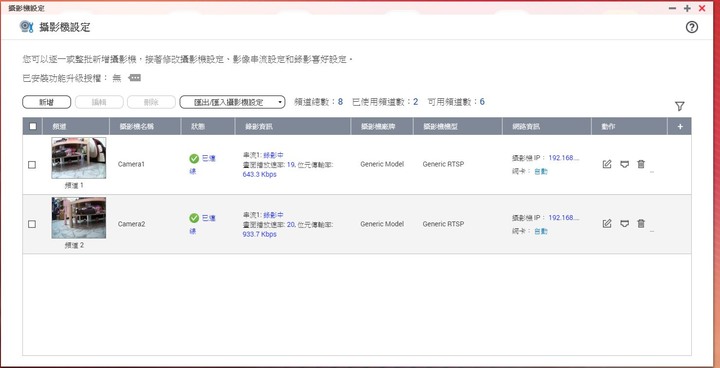Sort by 頻道 column header
The height and width of the screenshot is (368, 720).
pyautogui.click(x=76, y=126)
